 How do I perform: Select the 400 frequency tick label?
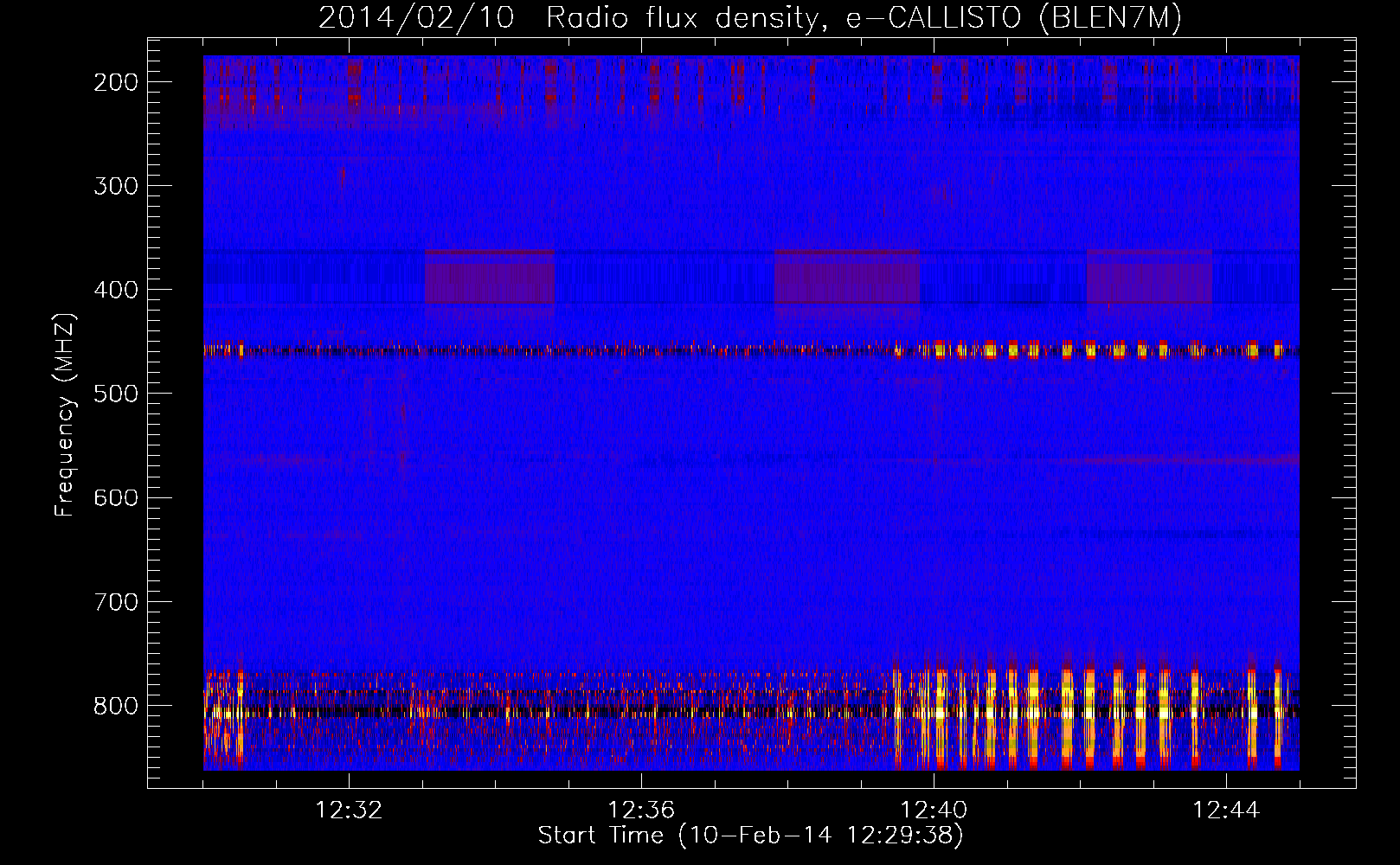click(x=116, y=290)
